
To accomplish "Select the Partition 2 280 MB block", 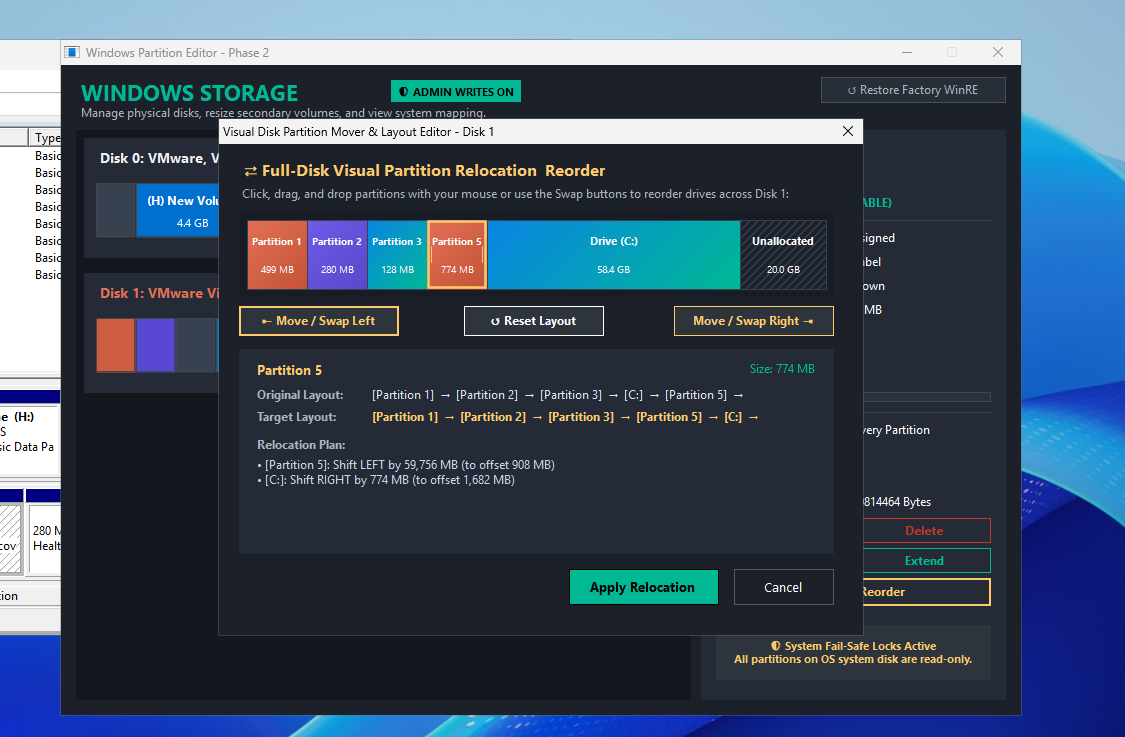I will [x=337, y=255].
